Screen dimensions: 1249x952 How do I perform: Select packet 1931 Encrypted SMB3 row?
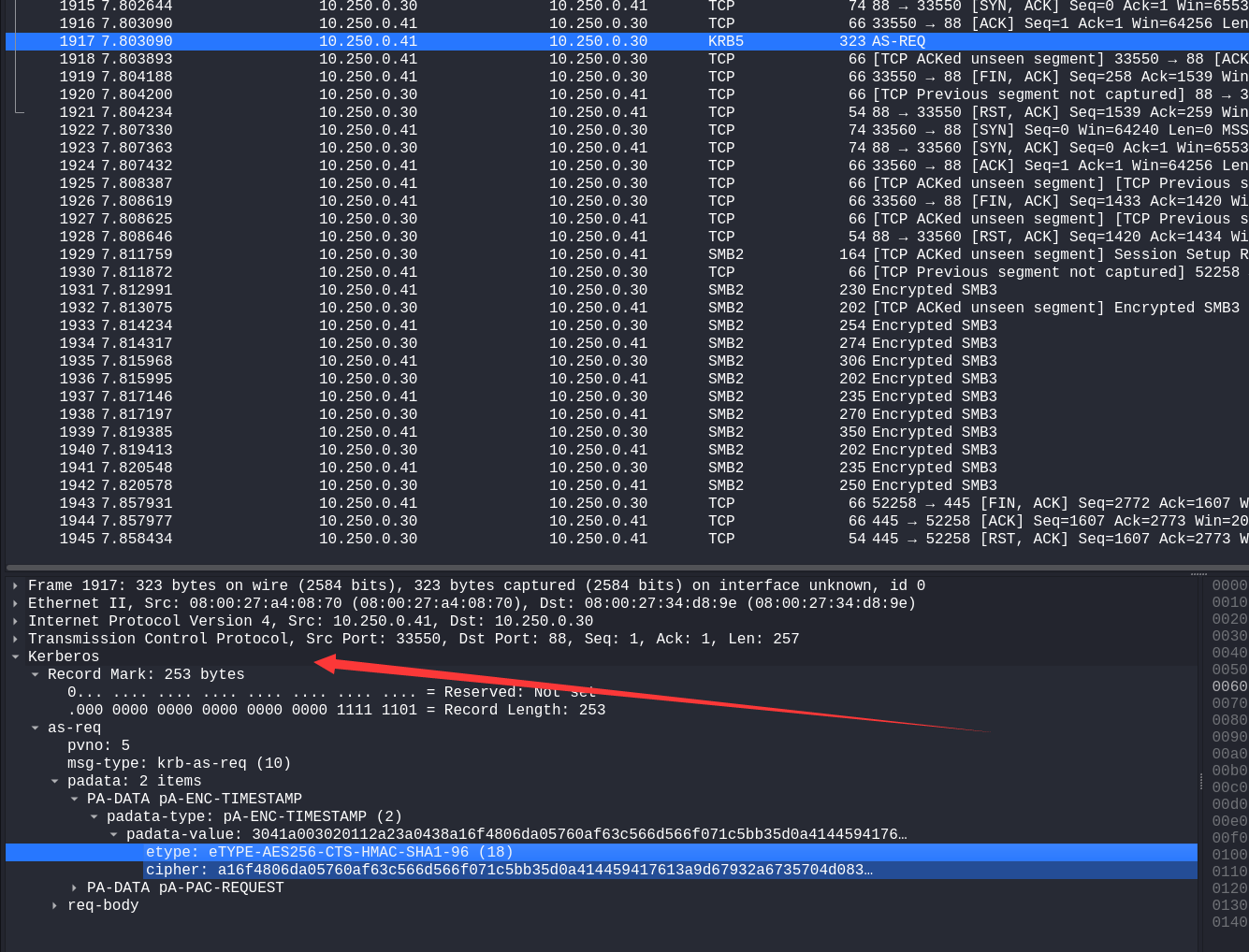pyautogui.click(x=627, y=290)
